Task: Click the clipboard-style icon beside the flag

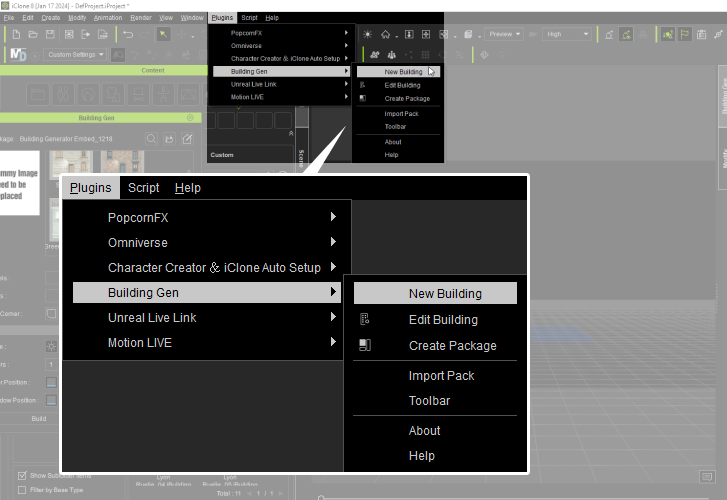Action: pos(701,34)
